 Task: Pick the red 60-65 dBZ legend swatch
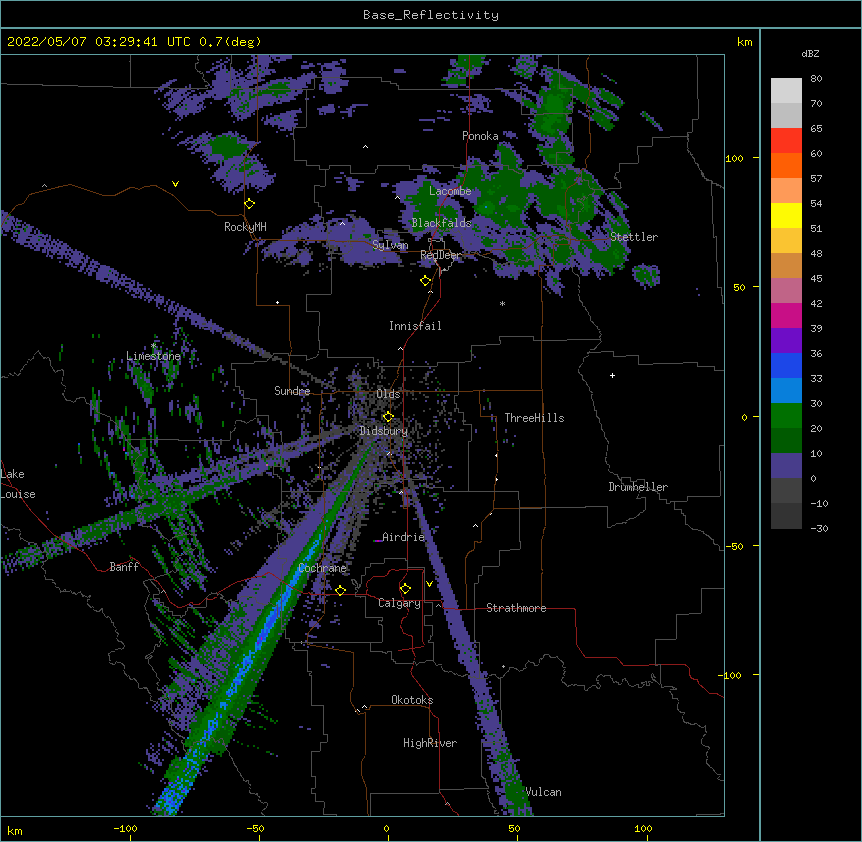(786, 141)
